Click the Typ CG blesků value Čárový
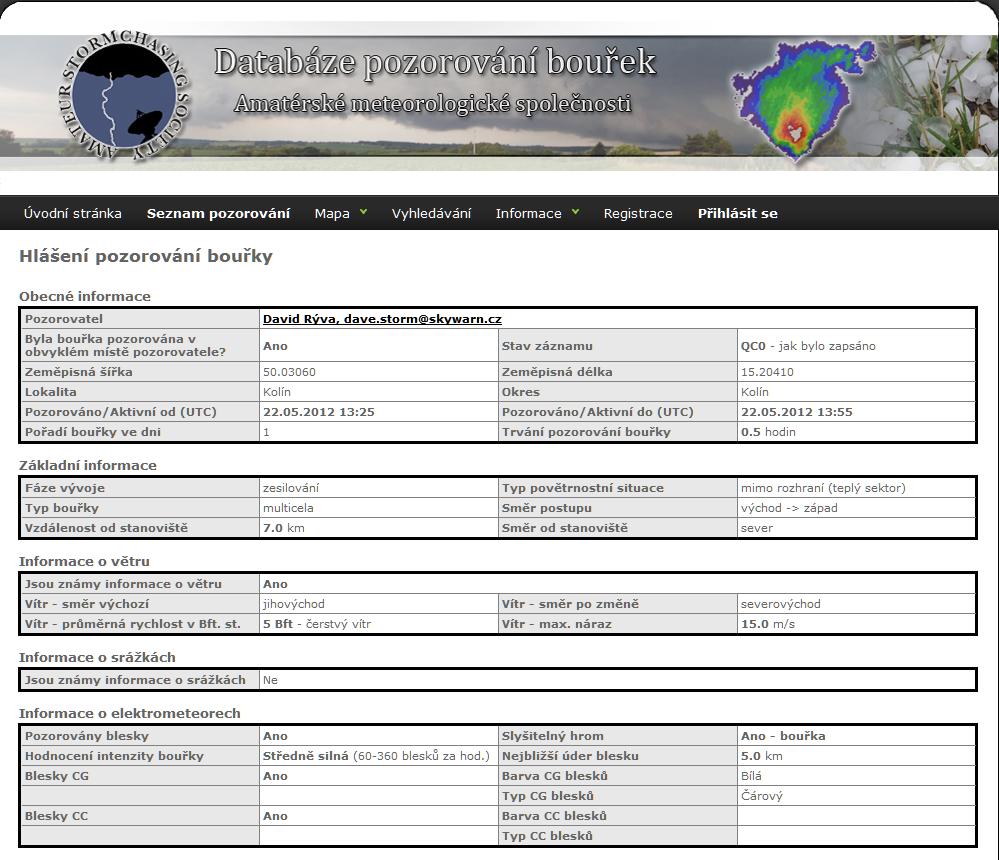Viewport: 999px width, 860px height. click(x=762, y=796)
